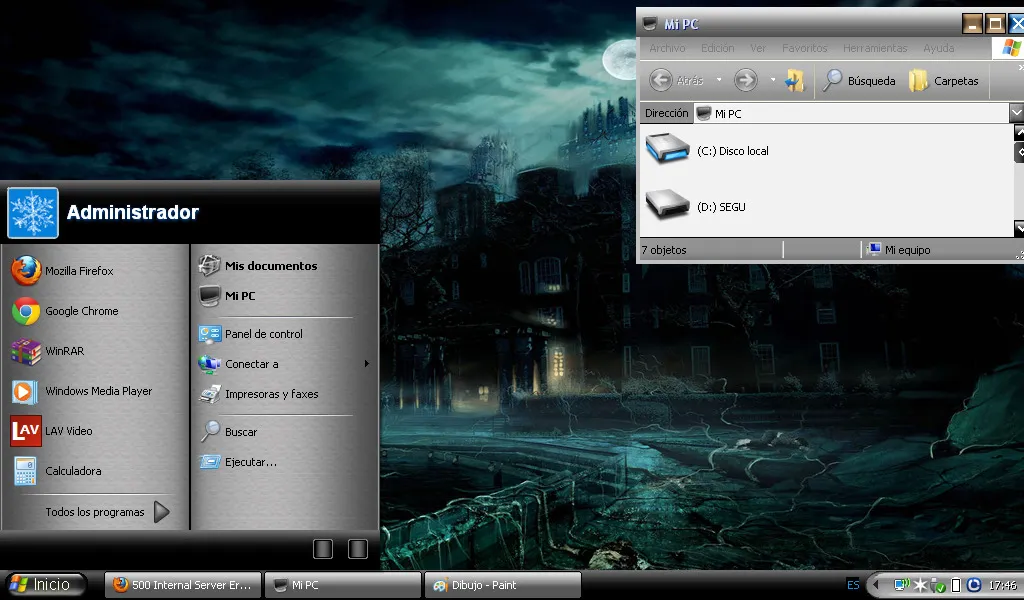
Task: Open the Favoritos menu
Action: tap(804, 48)
